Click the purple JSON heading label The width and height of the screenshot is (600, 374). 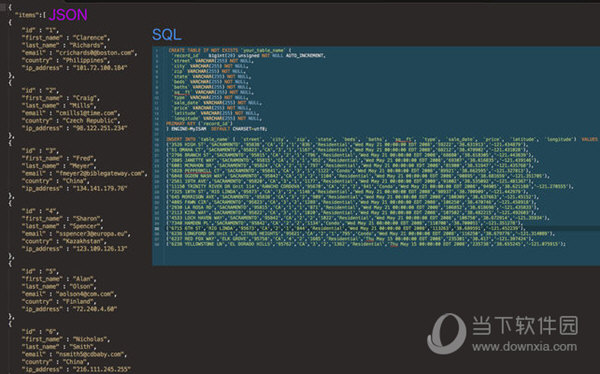(x=68, y=15)
